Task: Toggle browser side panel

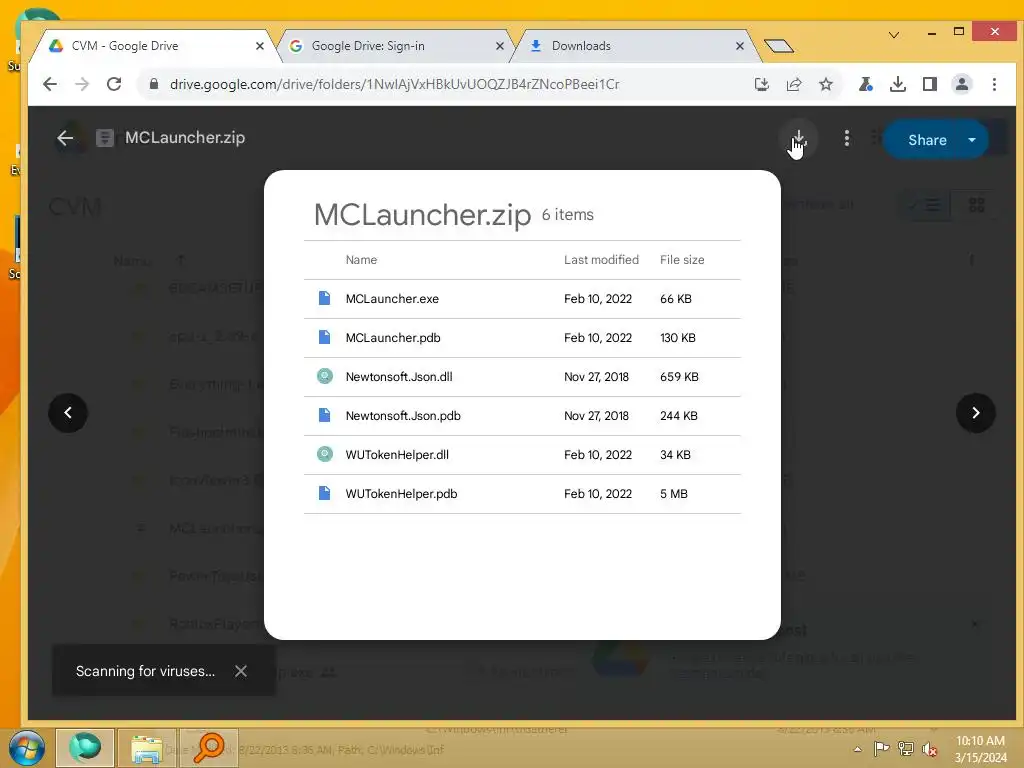Action: [x=929, y=84]
